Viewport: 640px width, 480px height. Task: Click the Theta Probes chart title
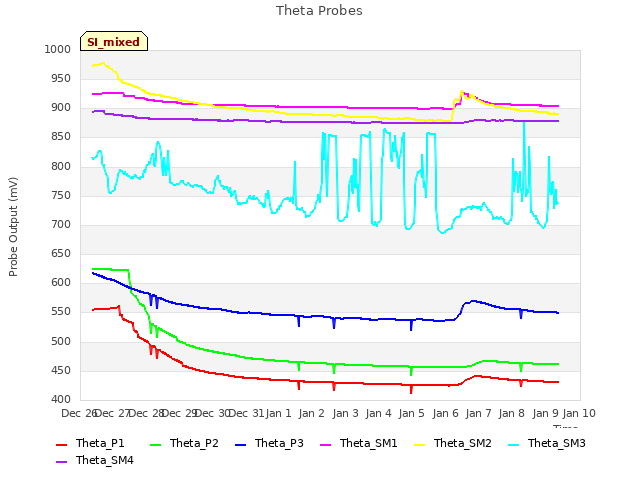click(x=319, y=11)
